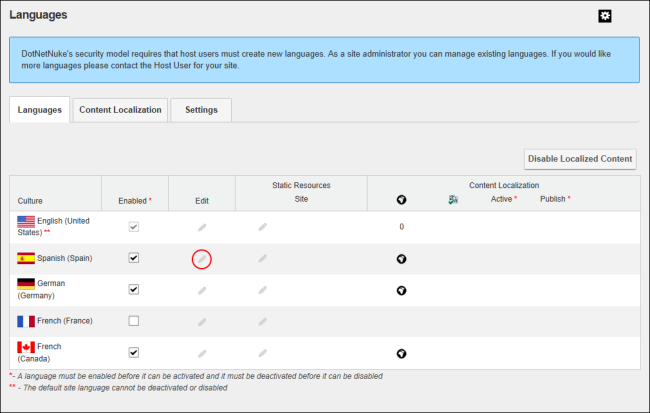The width and height of the screenshot is (650, 413).
Task: Click the Culture column header
Action: pyautogui.click(x=30, y=201)
